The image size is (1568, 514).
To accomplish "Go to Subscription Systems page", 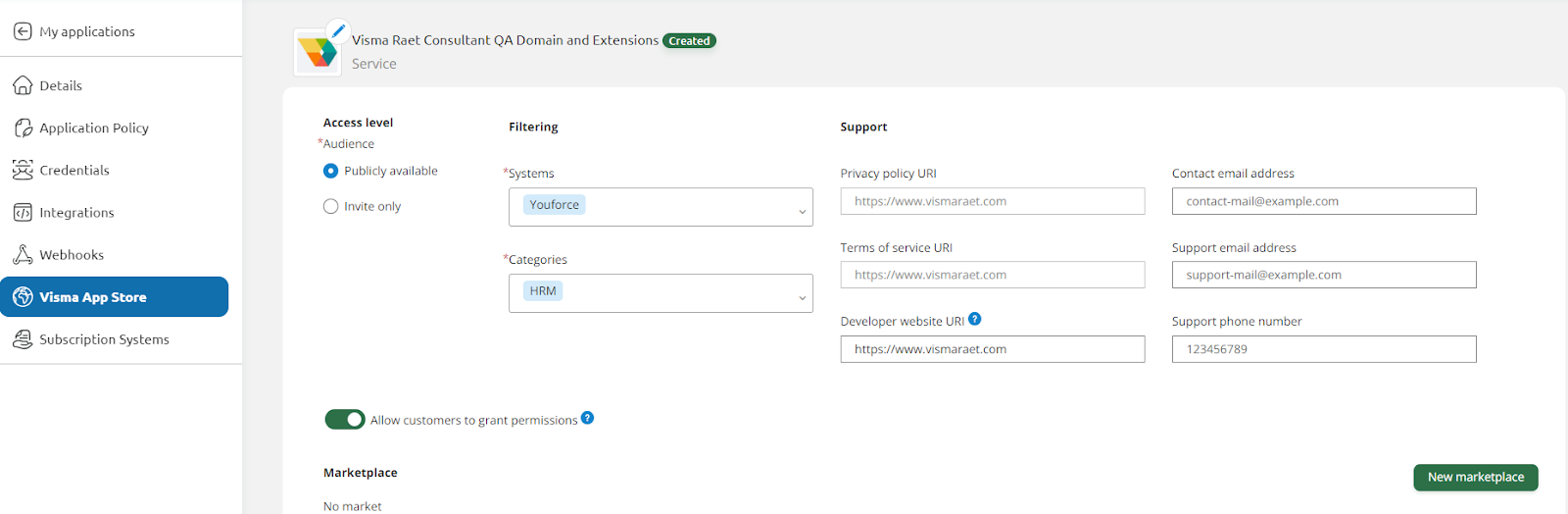I will 104,339.
